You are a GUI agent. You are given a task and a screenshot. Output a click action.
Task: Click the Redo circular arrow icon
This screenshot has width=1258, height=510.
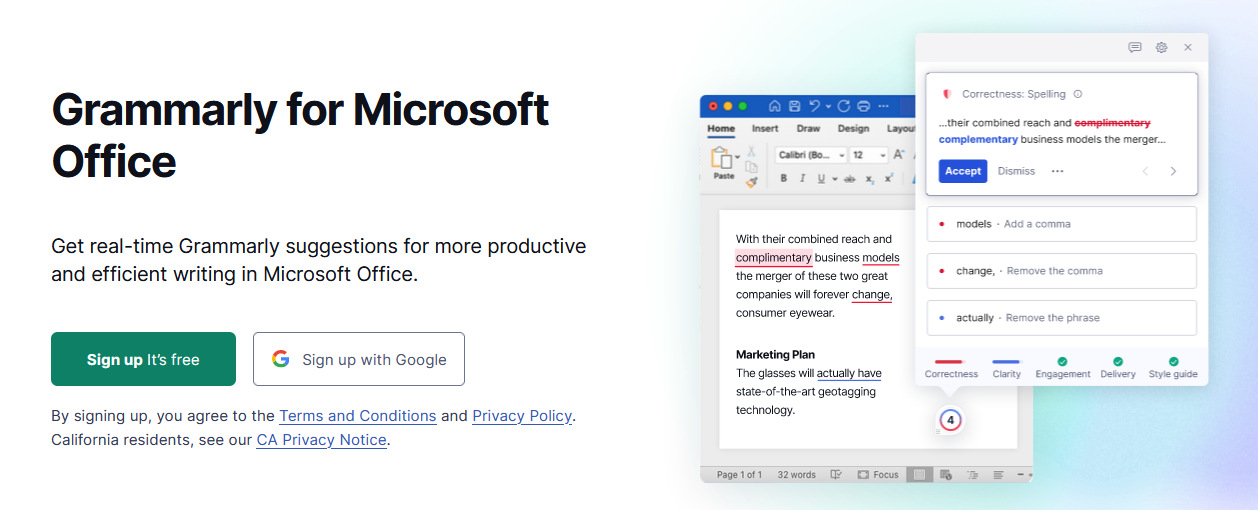[844, 106]
